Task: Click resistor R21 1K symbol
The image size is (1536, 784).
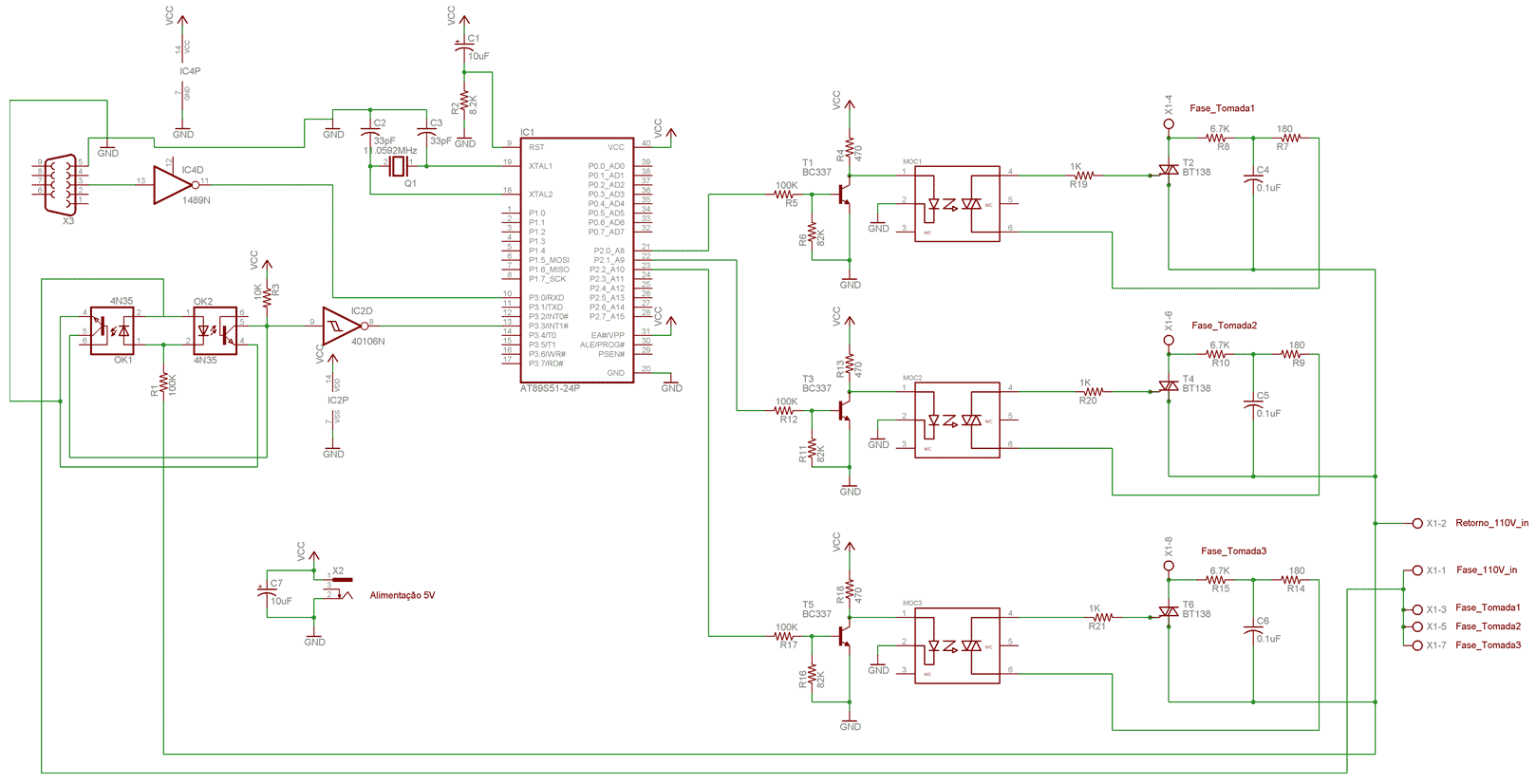Action: click(1102, 617)
